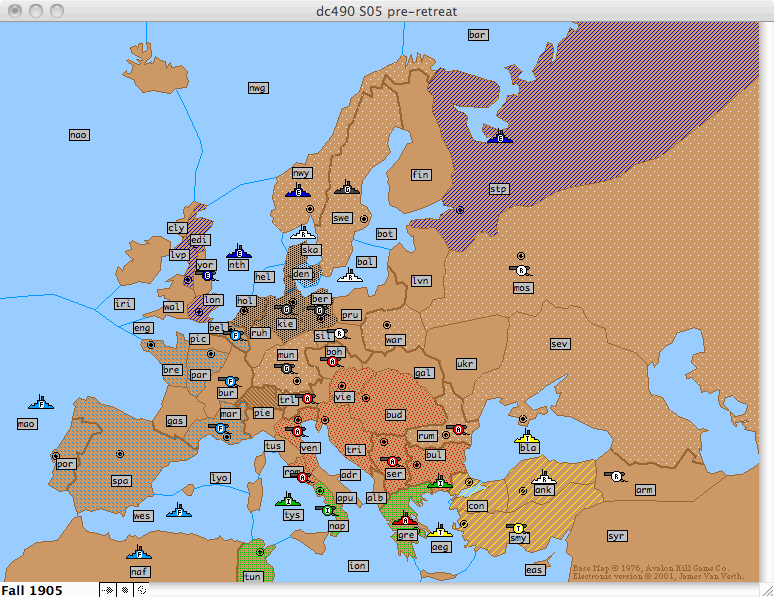The image size is (774, 597).
Task: Select the 'sev' province label
Action: pyautogui.click(x=559, y=343)
